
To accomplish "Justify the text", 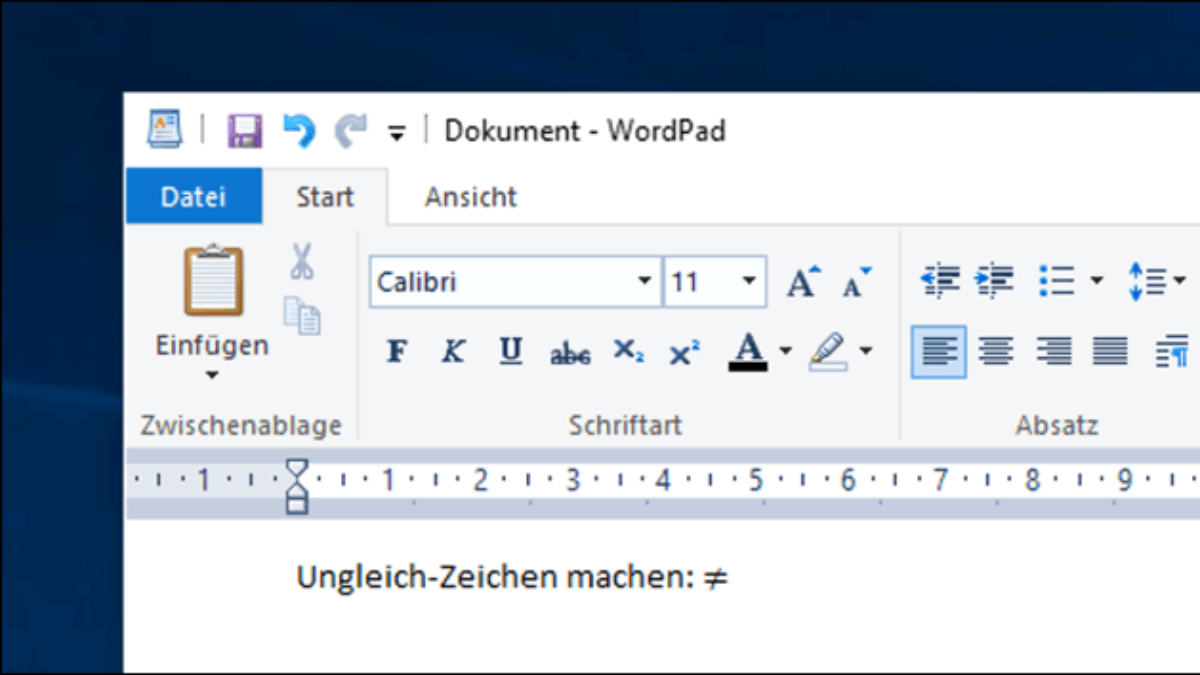I will 1110,351.
